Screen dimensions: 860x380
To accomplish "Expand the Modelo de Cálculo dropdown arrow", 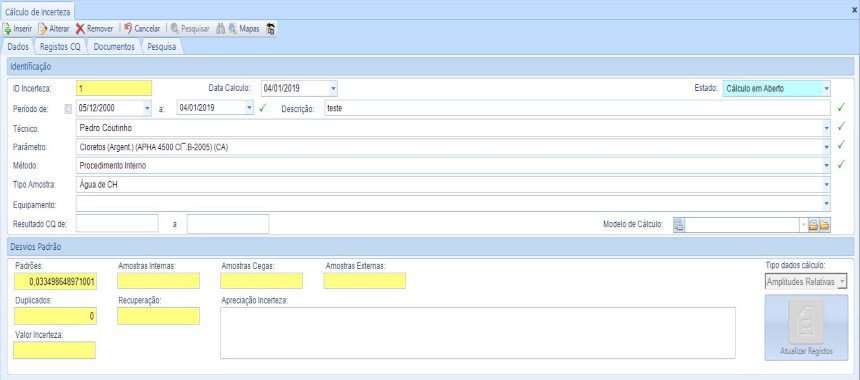I will click(804, 224).
